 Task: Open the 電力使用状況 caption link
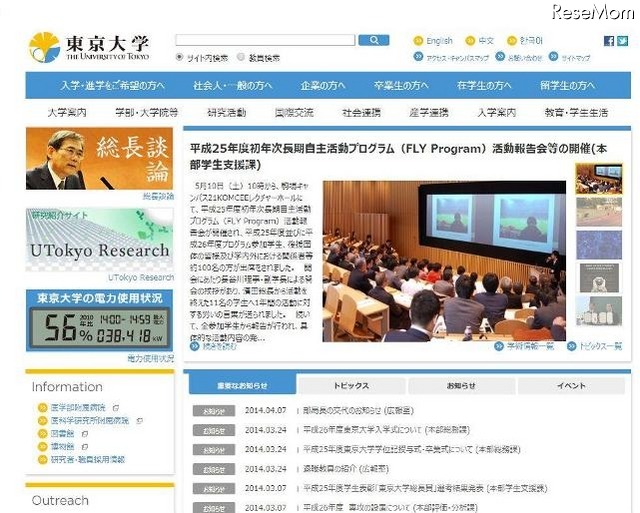point(151,358)
